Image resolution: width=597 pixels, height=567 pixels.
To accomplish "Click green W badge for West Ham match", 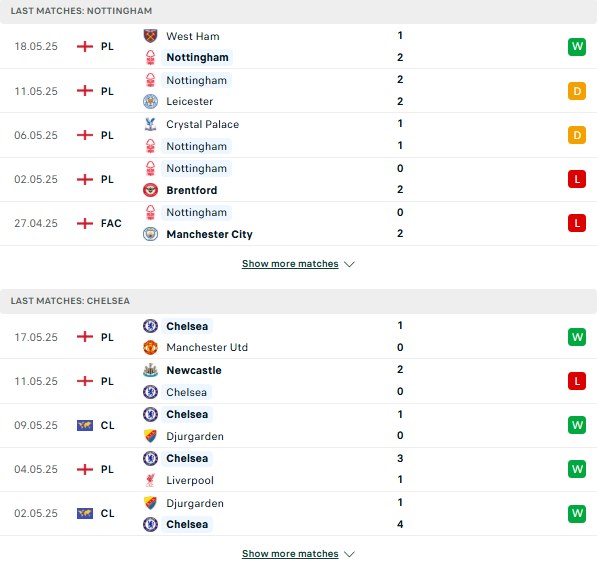I will 577,46.
